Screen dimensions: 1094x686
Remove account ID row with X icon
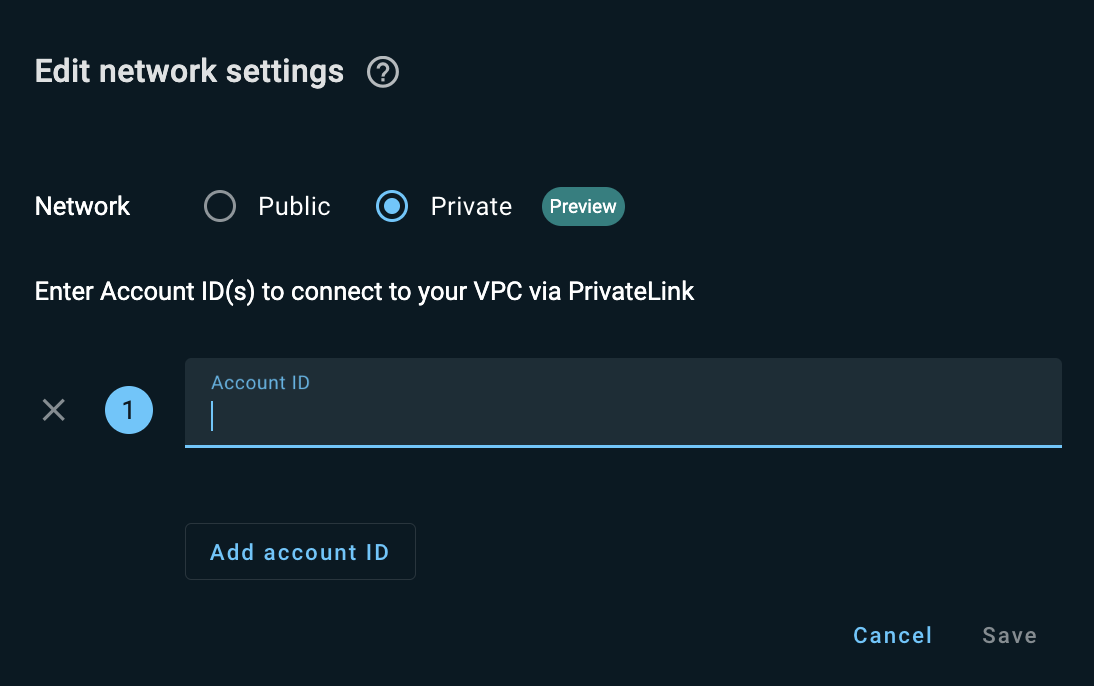pos(54,410)
